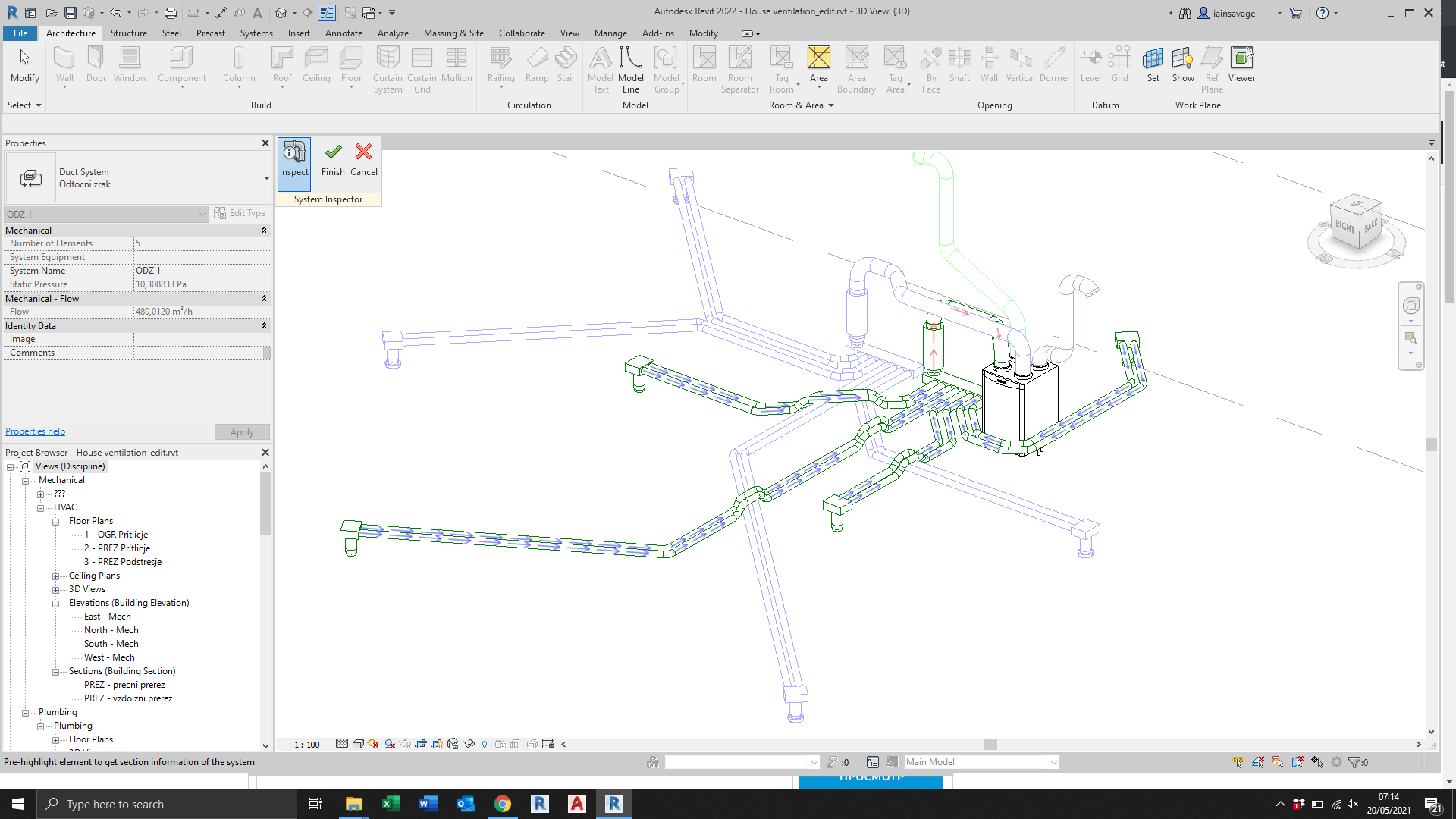The width and height of the screenshot is (1456, 819).
Task: Click the Show work plane icon
Action: pos(1182,65)
